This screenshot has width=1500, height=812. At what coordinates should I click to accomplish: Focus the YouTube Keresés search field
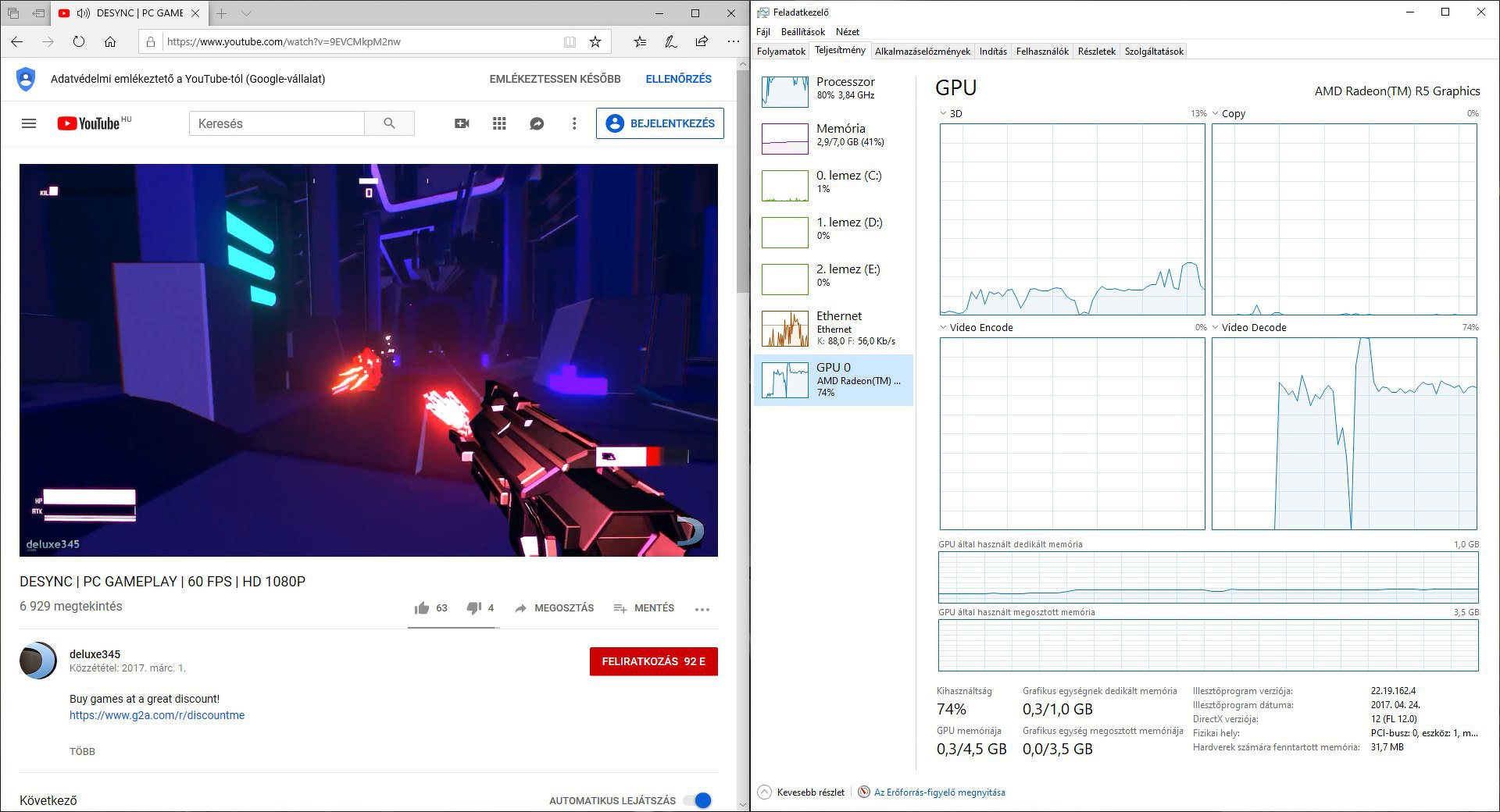coord(277,123)
